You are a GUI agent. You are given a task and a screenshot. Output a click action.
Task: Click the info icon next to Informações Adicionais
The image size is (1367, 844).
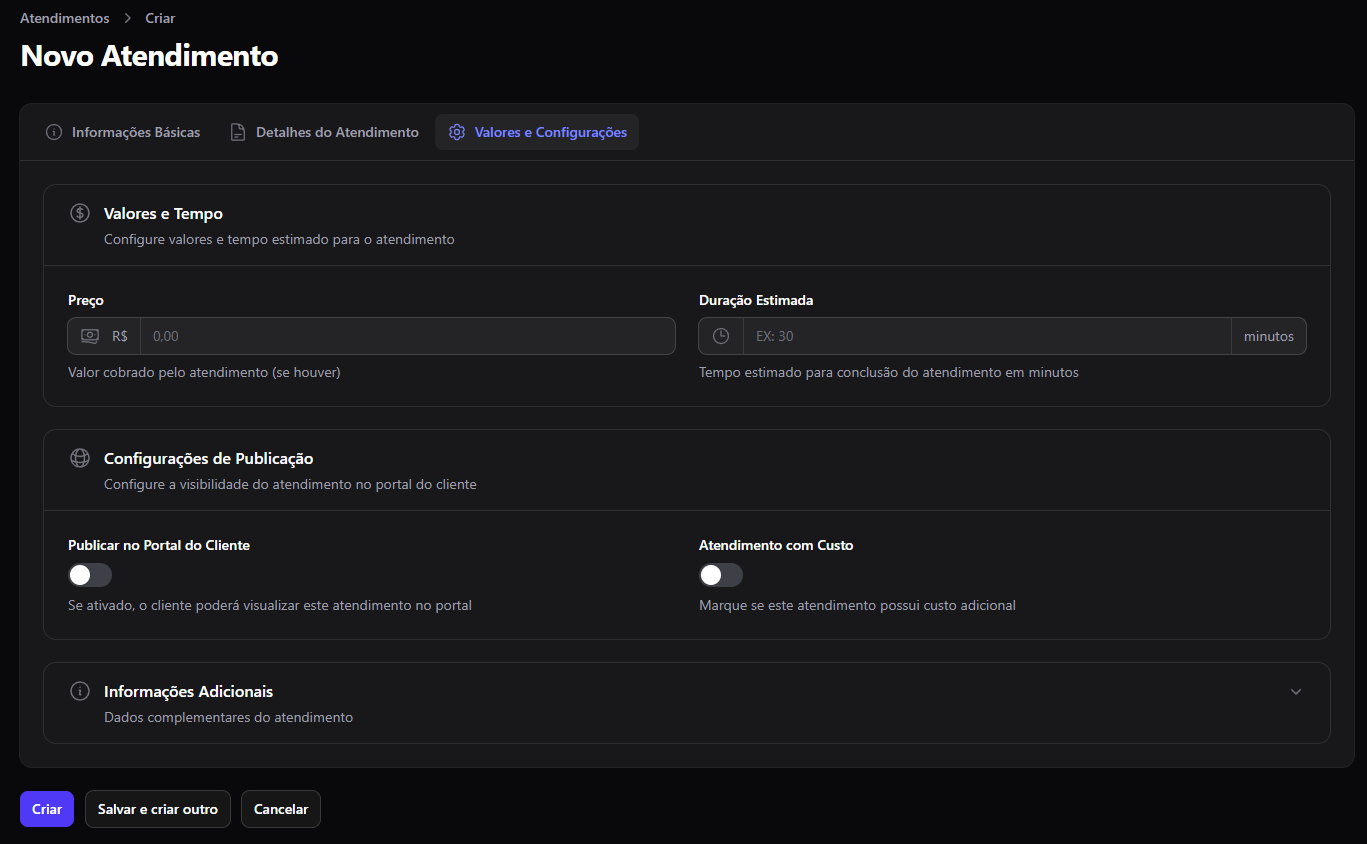[x=80, y=691]
